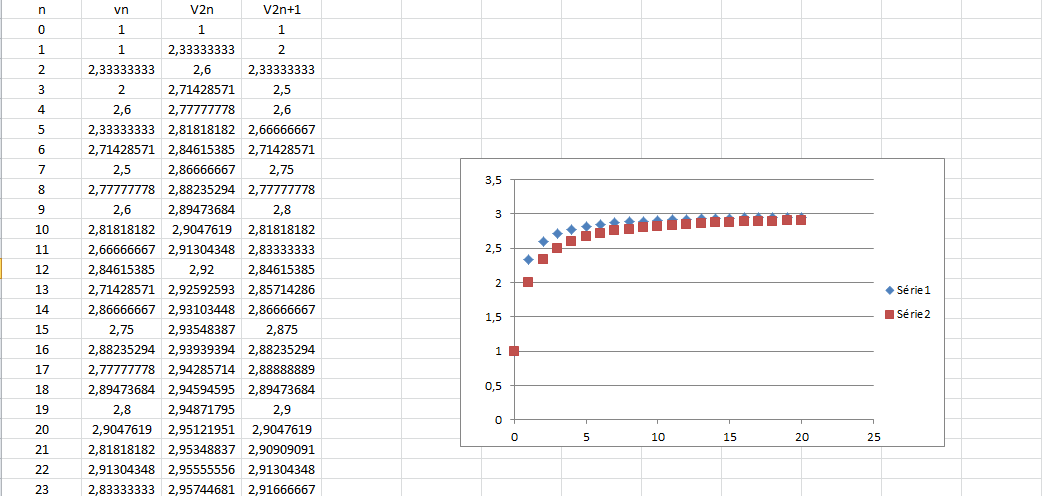Select the 'vn' column header cell

click(122, 10)
